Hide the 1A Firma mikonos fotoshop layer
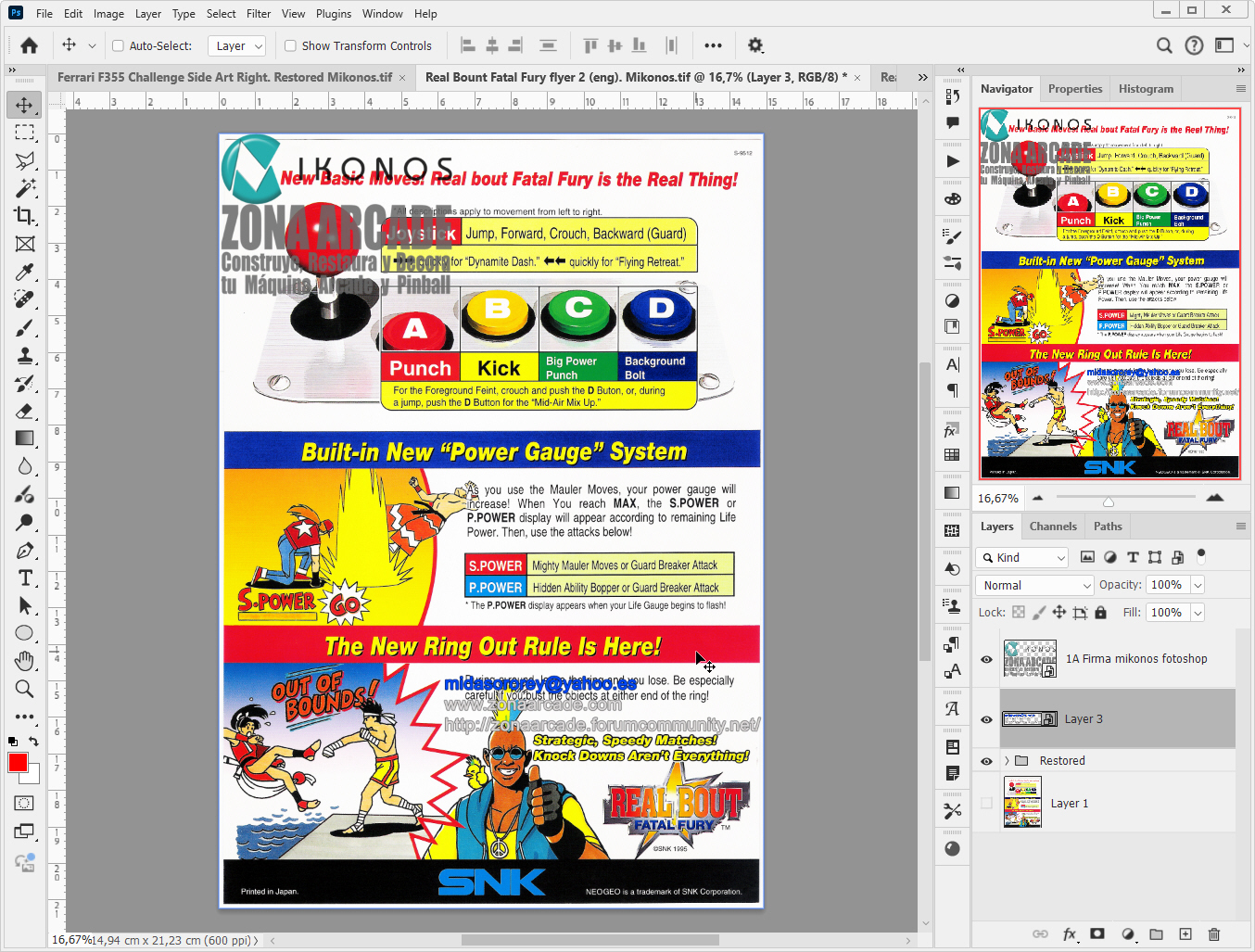Image resolution: width=1255 pixels, height=952 pixels. (x=986, y=659)
